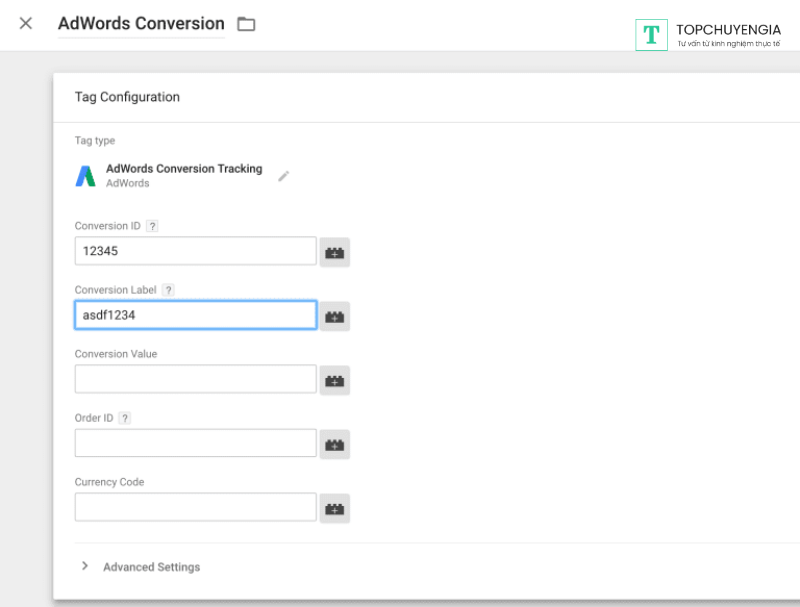
Task: Click the folder icon beside the tag name
Action: 246,24
